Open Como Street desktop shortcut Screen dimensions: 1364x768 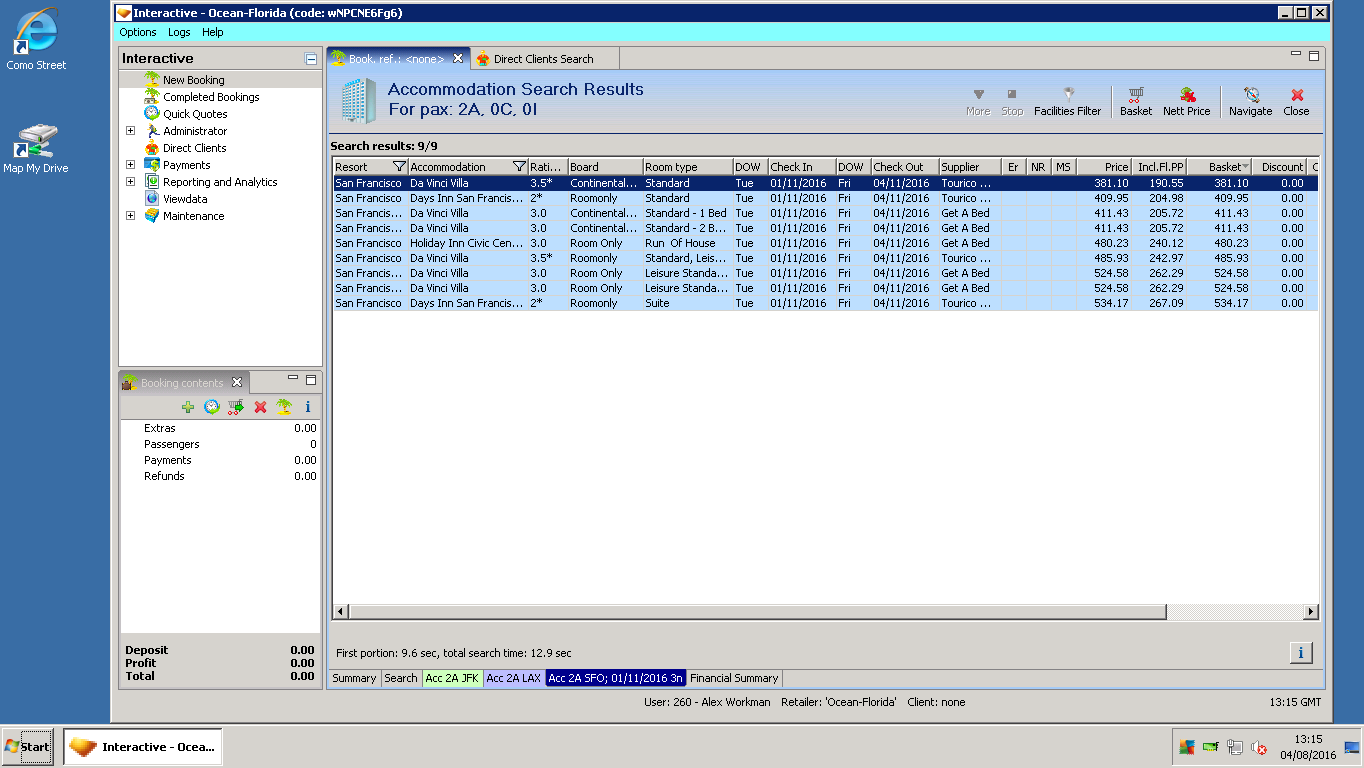36,40
